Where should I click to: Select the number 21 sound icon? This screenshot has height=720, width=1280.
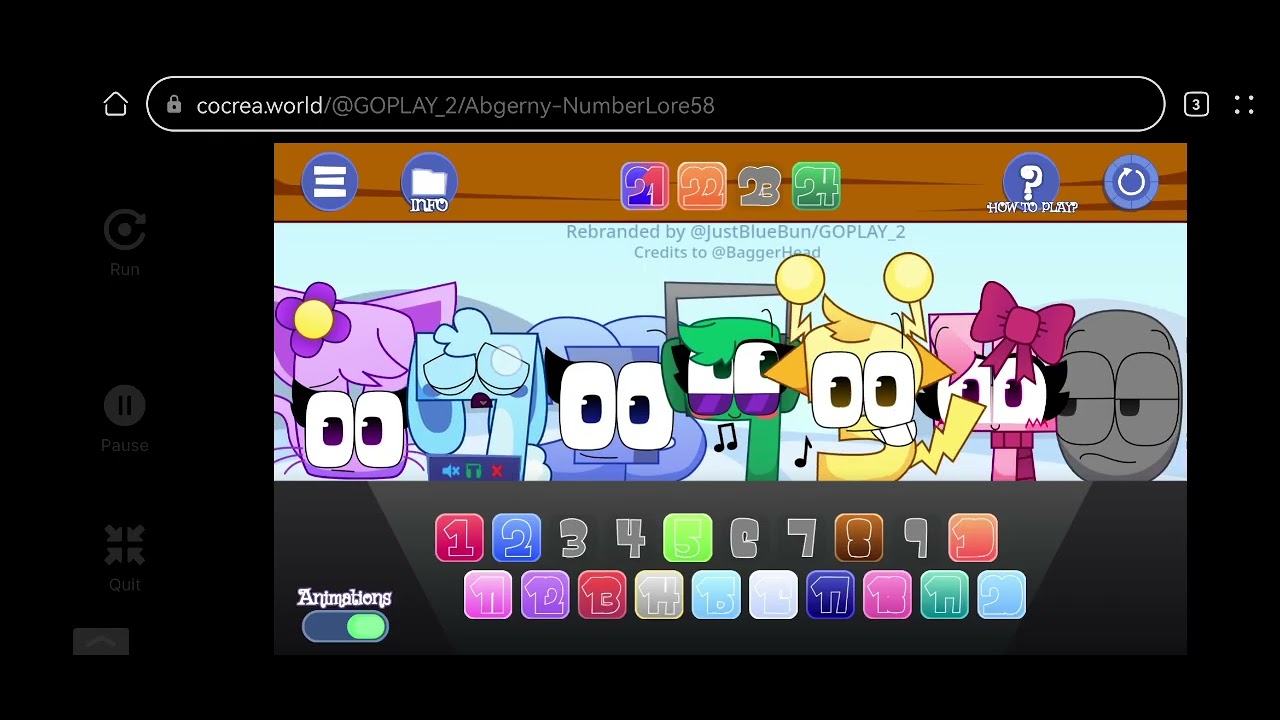coord(645,186)
